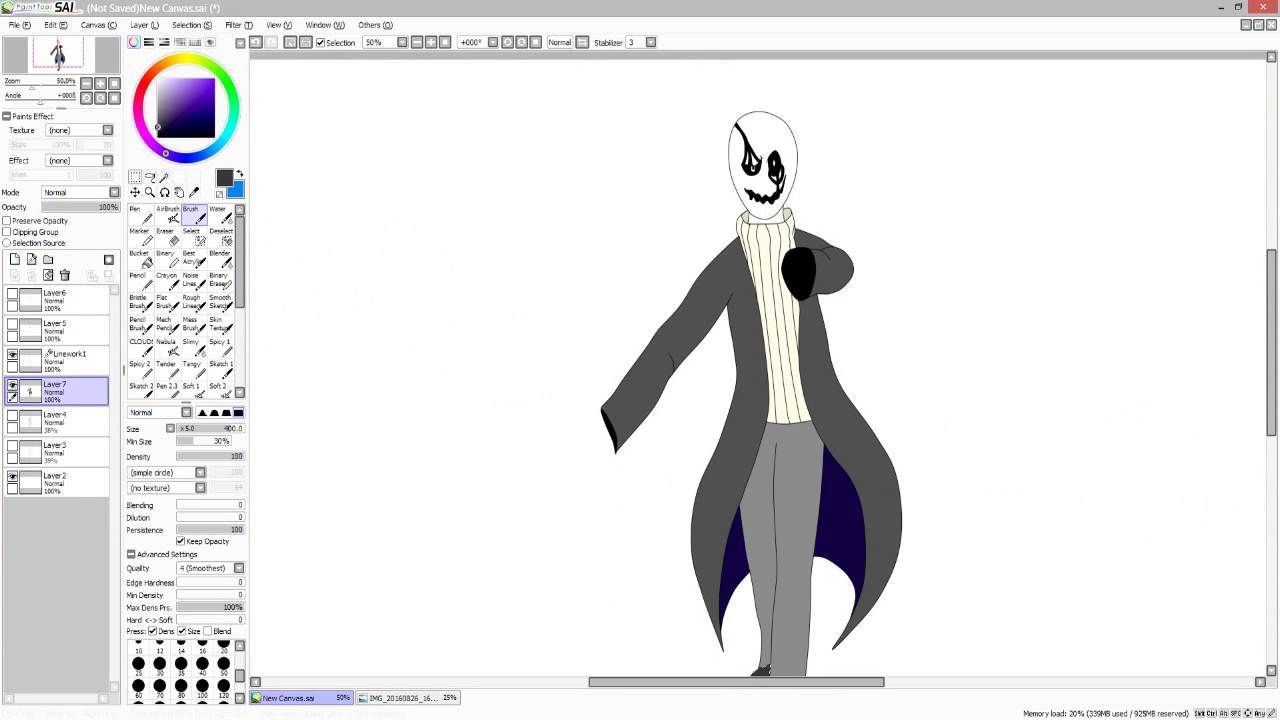This screenshot has height=720, width=1280.
Task: Select the Eraser tool
Action: tap(167, 237)
